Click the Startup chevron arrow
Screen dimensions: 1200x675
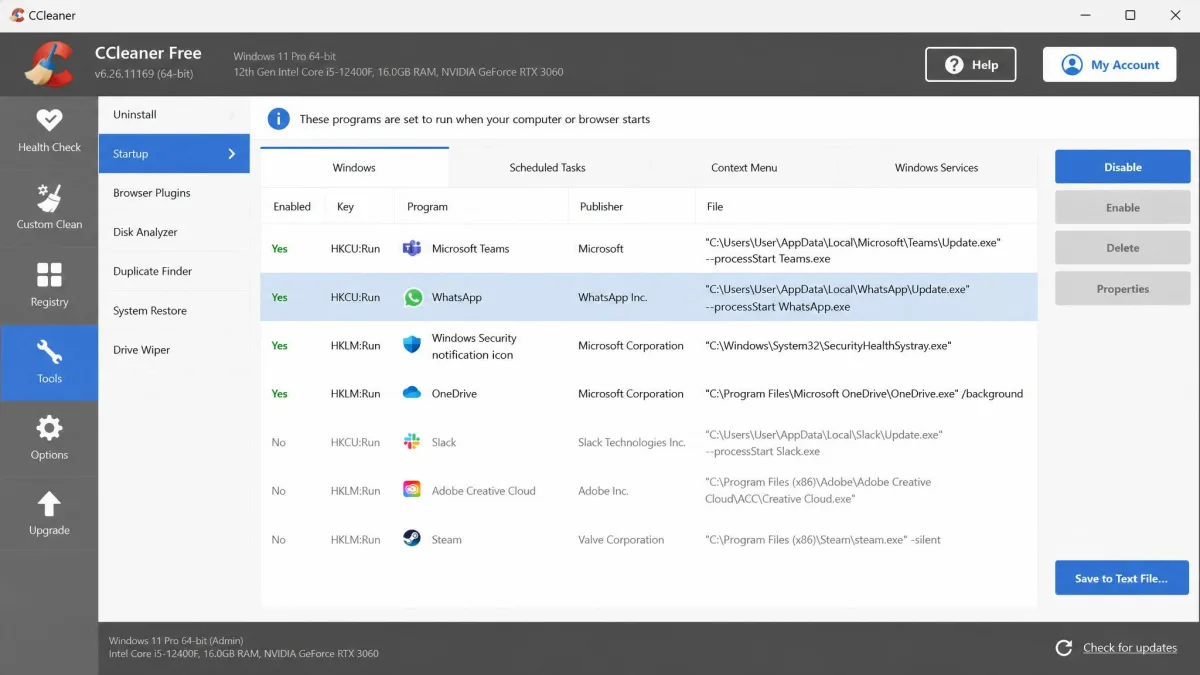[x=232, y=154]
